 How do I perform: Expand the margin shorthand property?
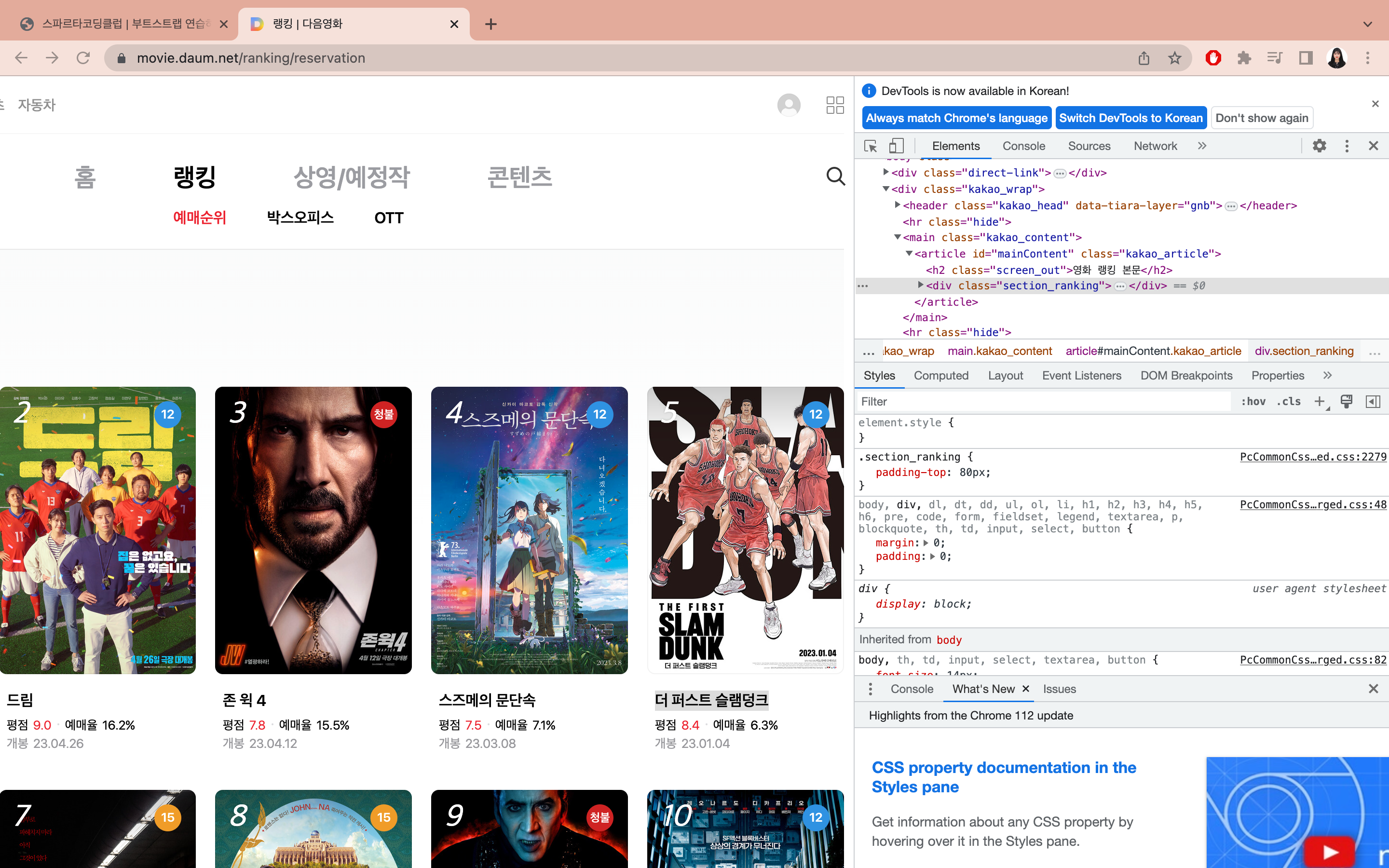[x=926, y=542]
